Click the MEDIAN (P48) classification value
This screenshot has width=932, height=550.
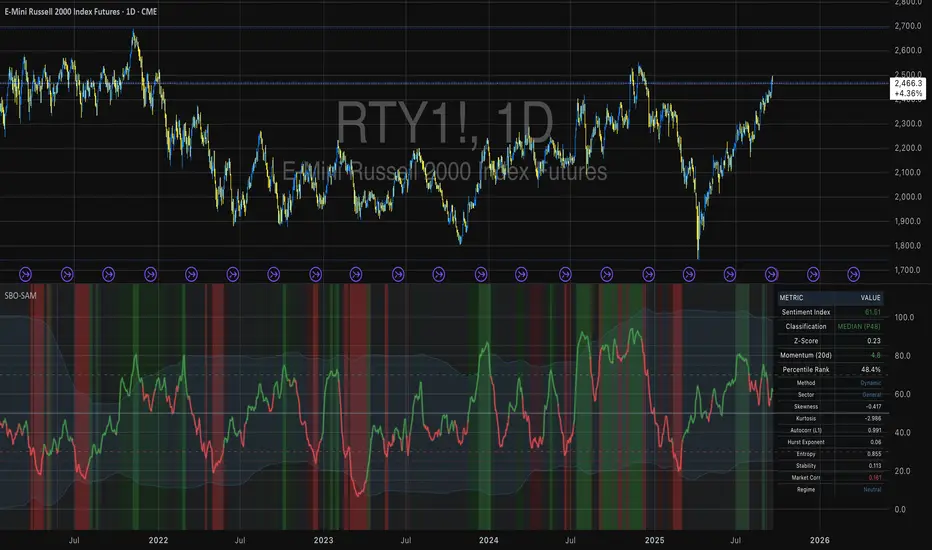point(859,326)
